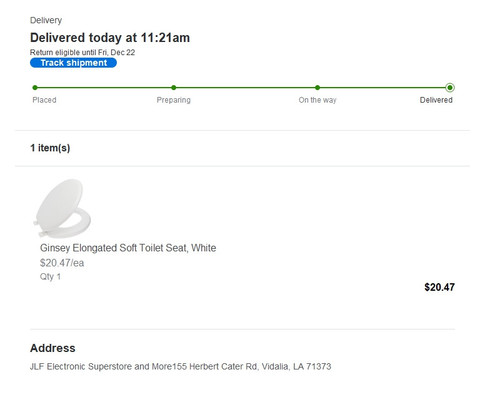
Task: Open Ginsey Elongated Soft Toilet Seat link
Action: [x=128, y=248]
